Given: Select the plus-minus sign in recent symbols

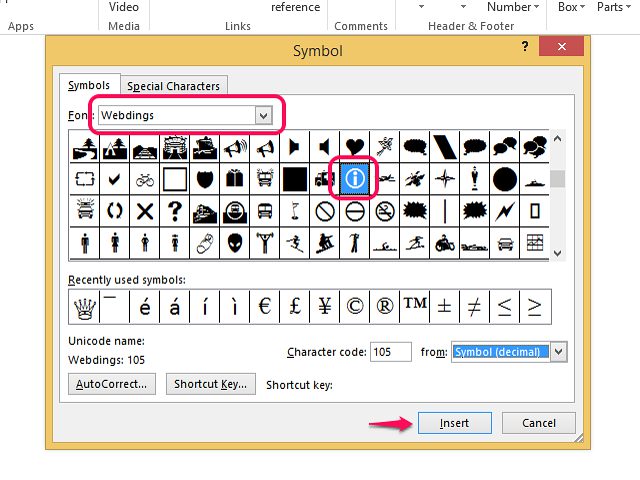Looking at the screenshot, I should [444, 307].
